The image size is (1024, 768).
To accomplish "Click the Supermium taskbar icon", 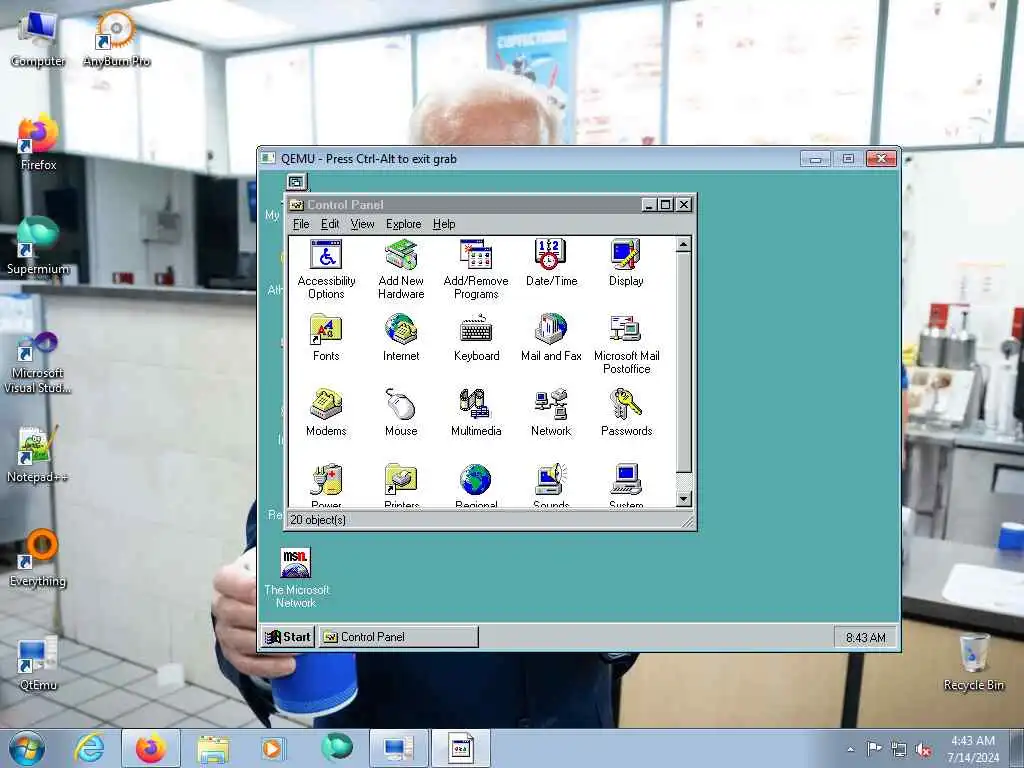I will tap(337, 748).
